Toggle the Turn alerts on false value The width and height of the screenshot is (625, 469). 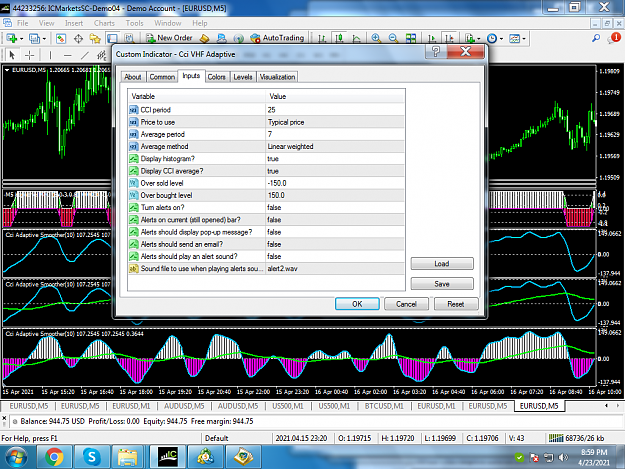pyautogui.click(x=335, y=207)
